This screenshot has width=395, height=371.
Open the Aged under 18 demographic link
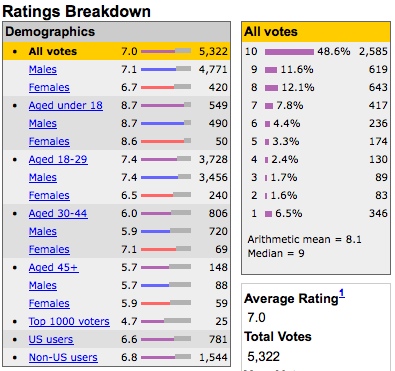point(66,105)
